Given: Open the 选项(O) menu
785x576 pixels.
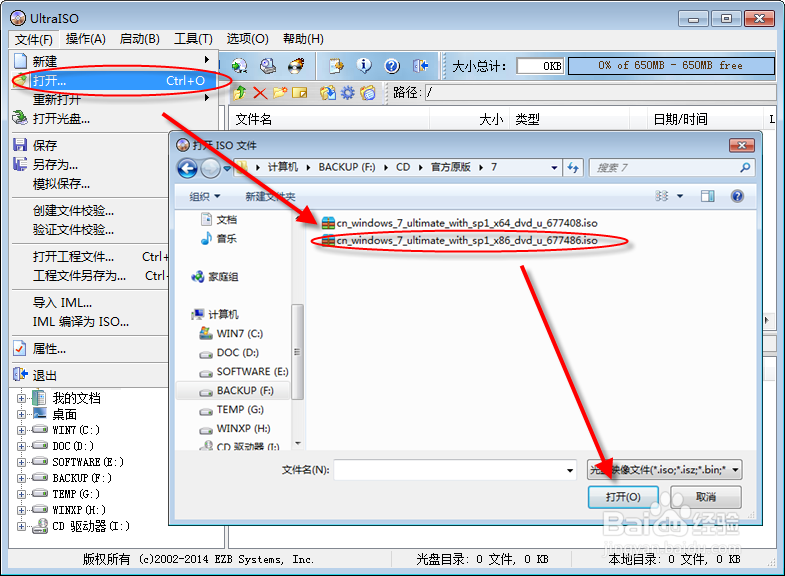Looking at the screenshot, I should pyautogui.click(x=247, y=39).
